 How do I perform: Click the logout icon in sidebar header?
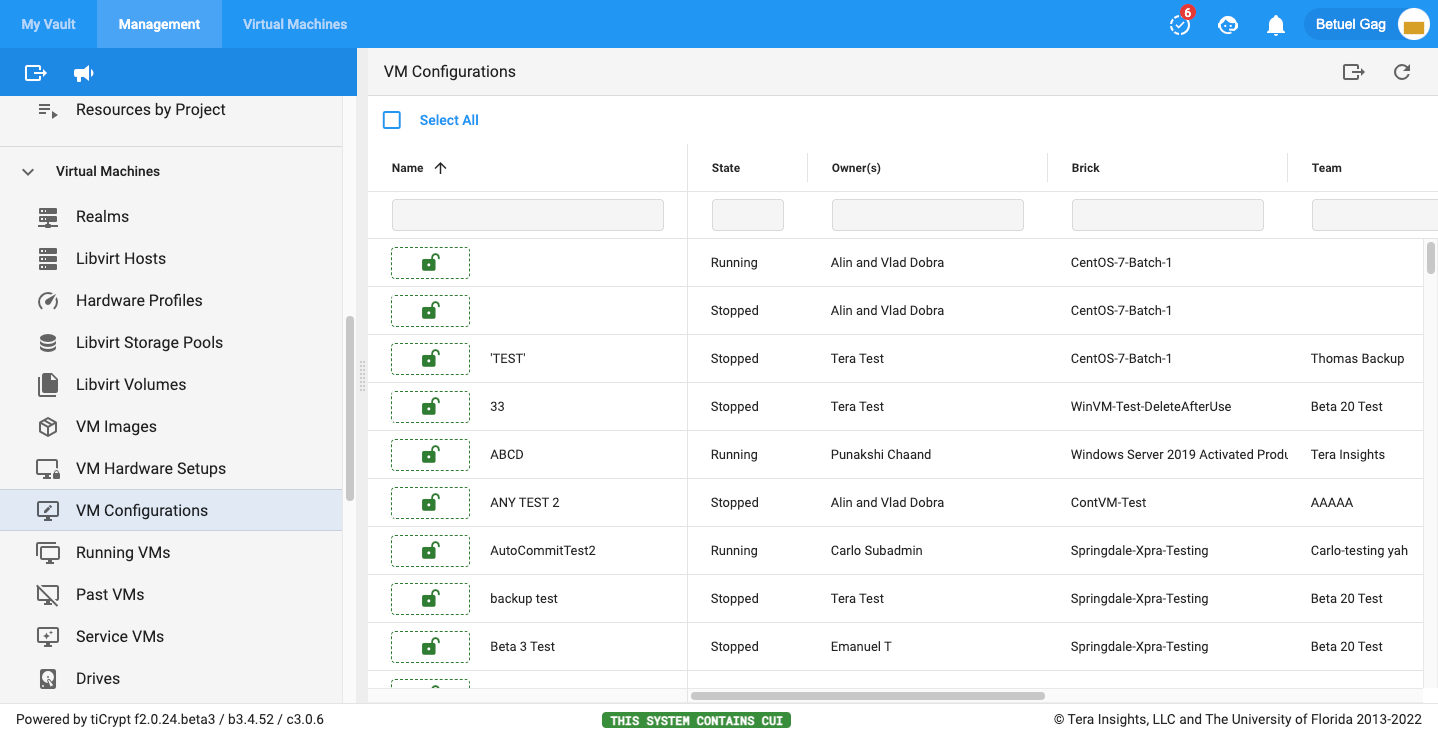point(36,73)
